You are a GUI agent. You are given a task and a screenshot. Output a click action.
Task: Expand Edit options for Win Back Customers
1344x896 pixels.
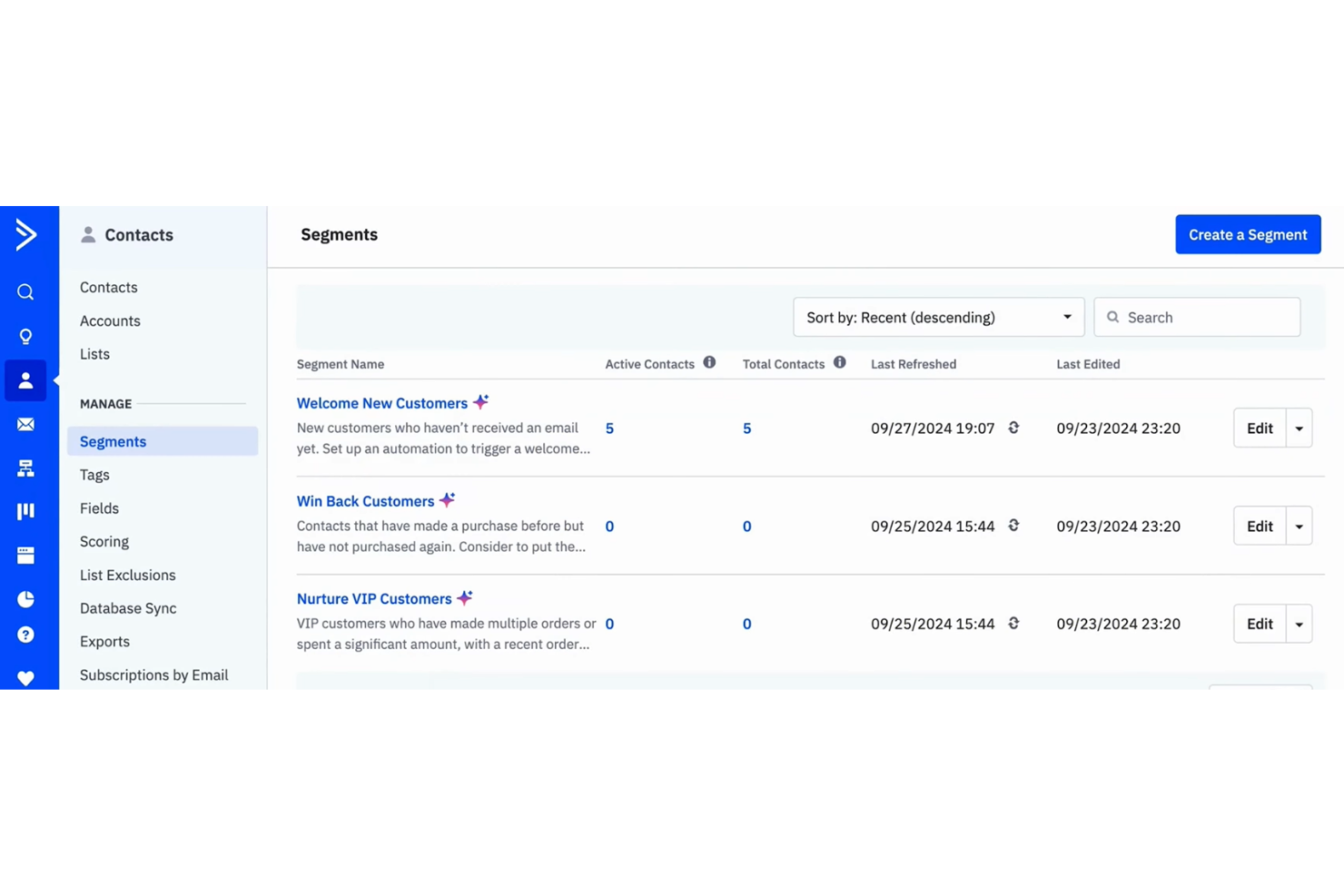pos(1300,527)
